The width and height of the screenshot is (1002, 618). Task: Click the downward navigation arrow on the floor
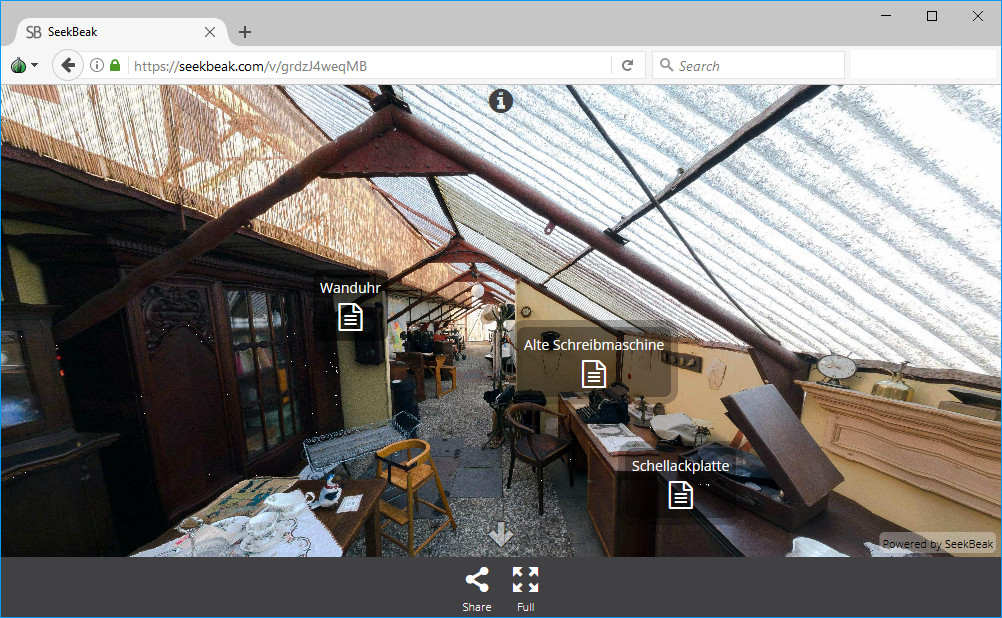point(501,534)
